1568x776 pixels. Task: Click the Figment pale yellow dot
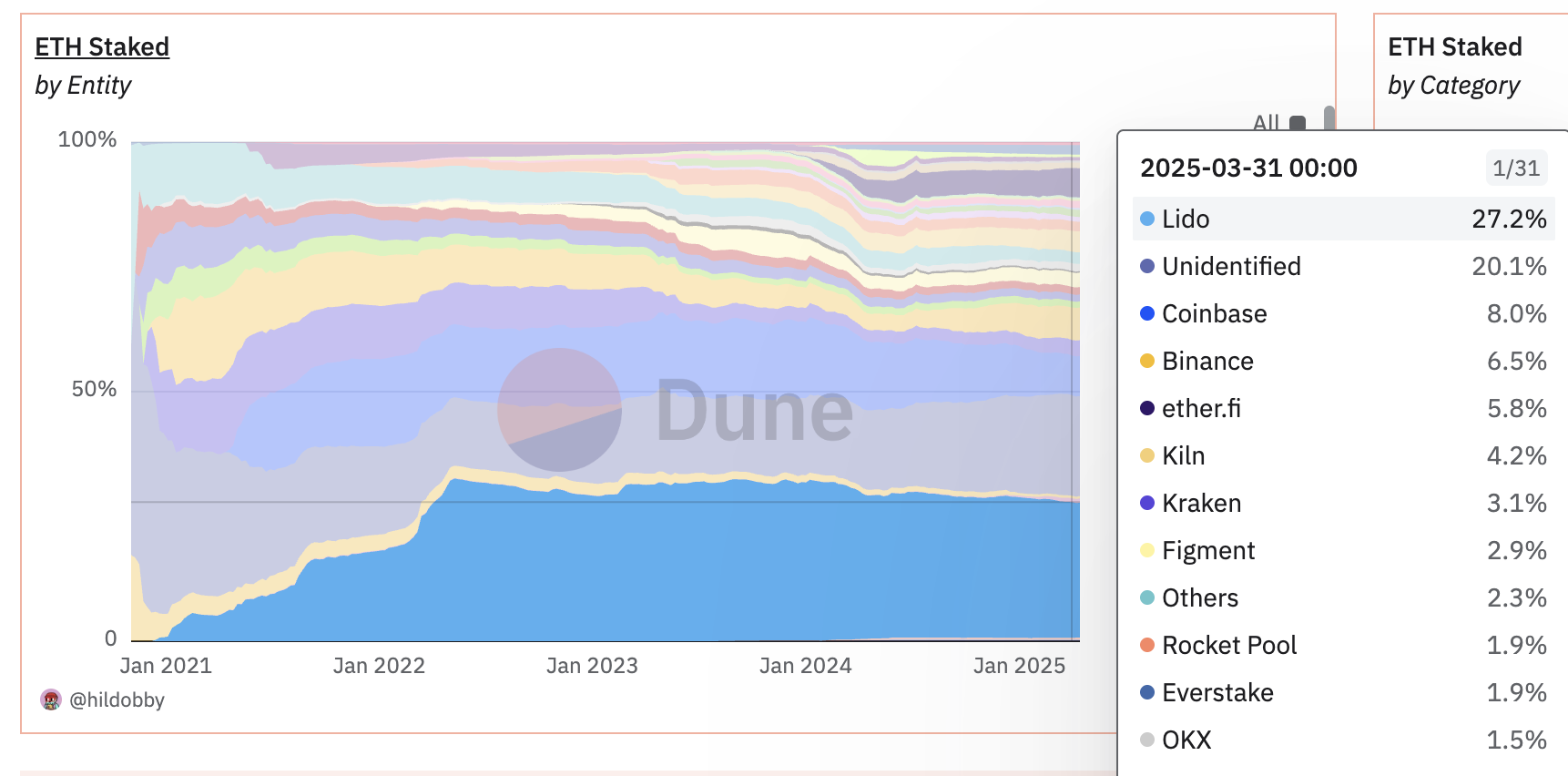tap(1147, 550)
